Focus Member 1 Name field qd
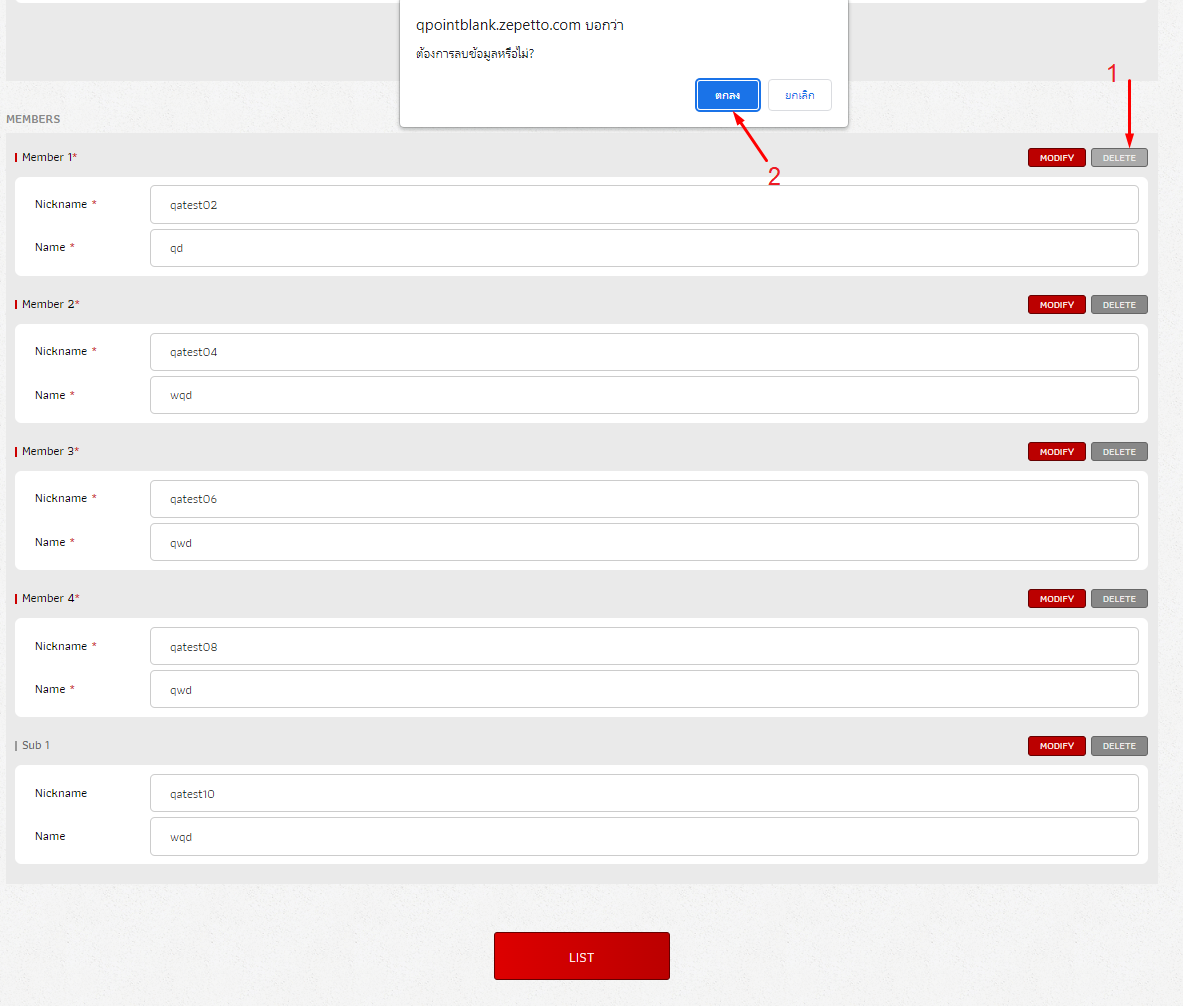This screenshot has height=1006, width=1183. (644, 248)
